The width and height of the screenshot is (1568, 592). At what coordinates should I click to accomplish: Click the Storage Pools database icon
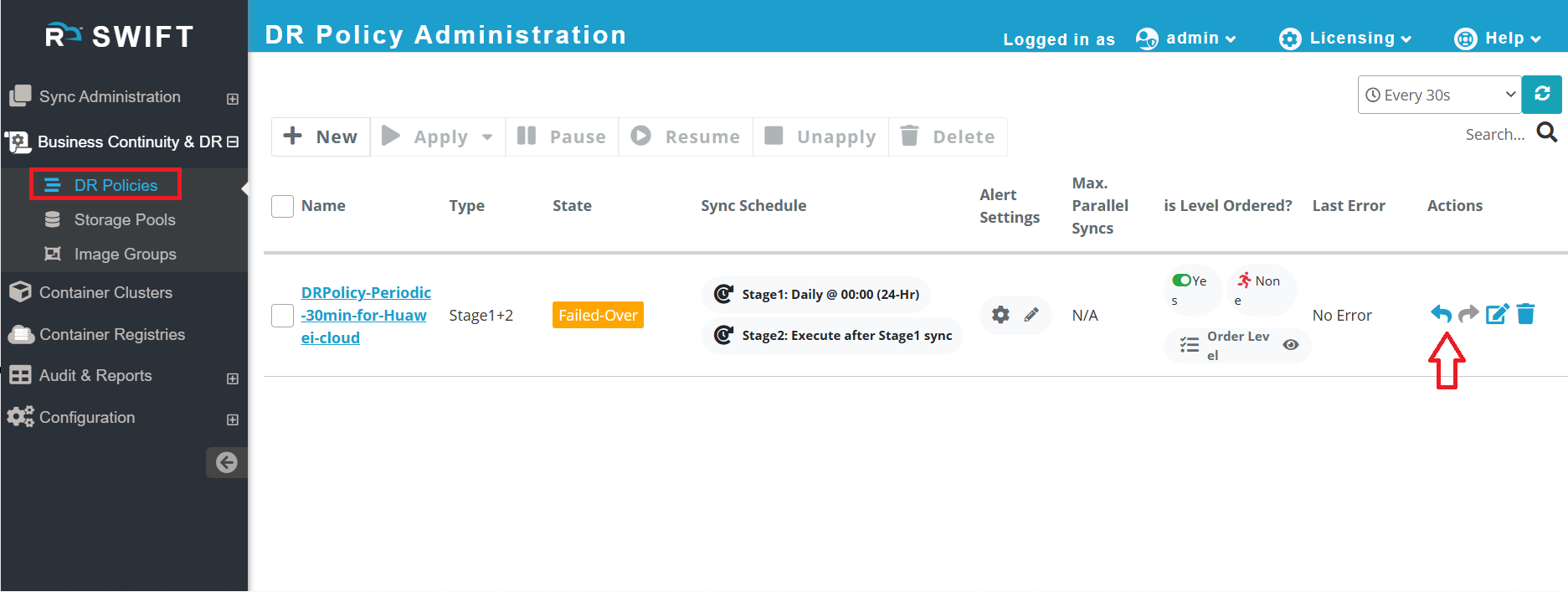click(52, 219)
